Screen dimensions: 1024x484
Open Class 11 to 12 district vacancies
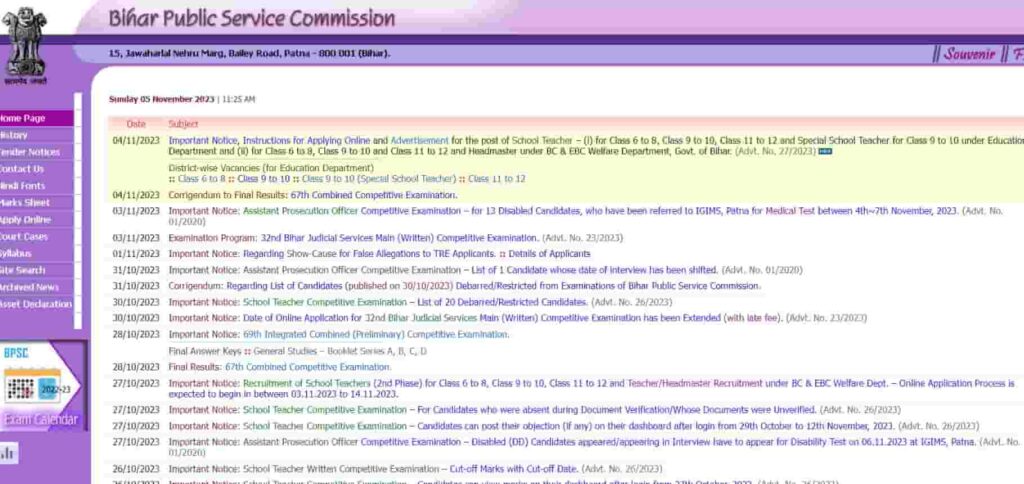(496, 179)
